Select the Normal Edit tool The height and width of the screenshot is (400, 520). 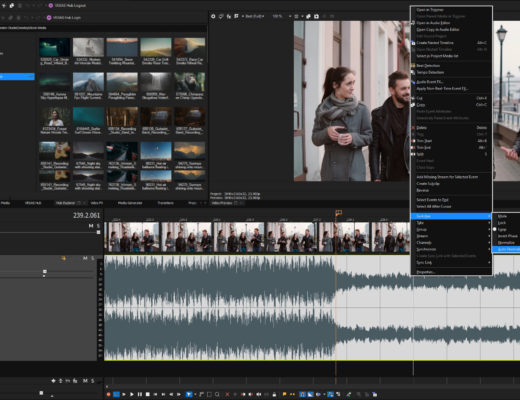[189, 394]
